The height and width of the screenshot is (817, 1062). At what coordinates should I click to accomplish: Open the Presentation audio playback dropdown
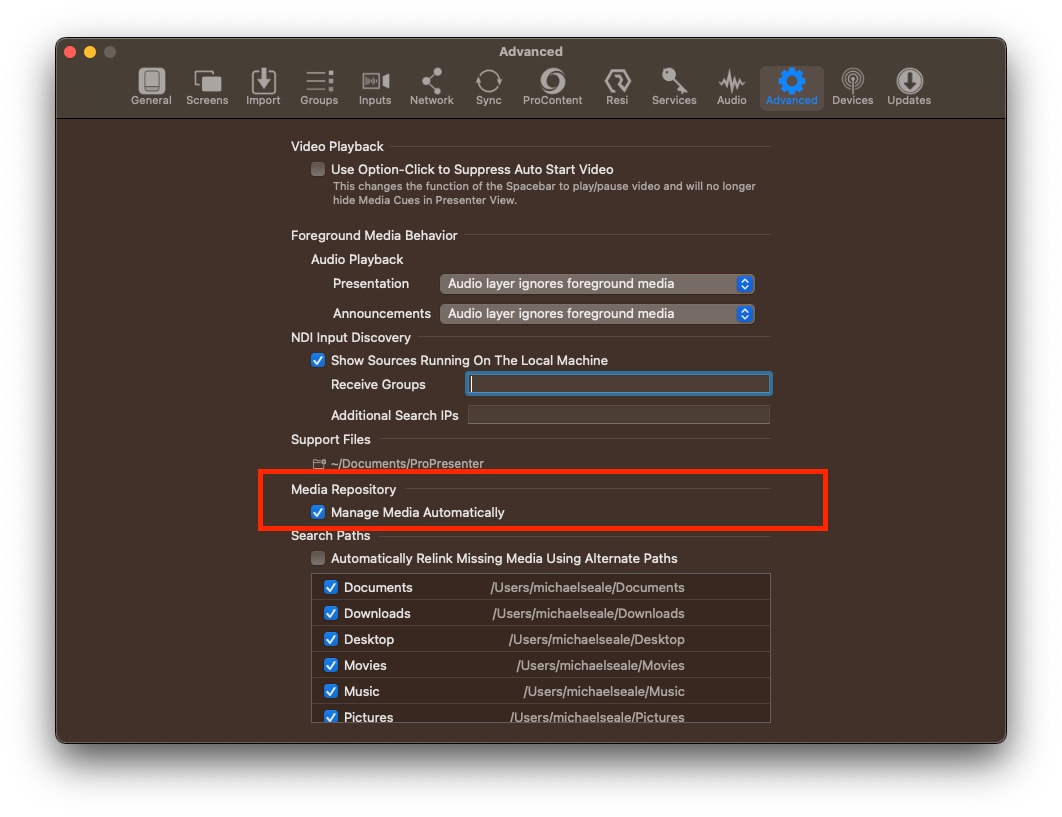pos(597,284)
